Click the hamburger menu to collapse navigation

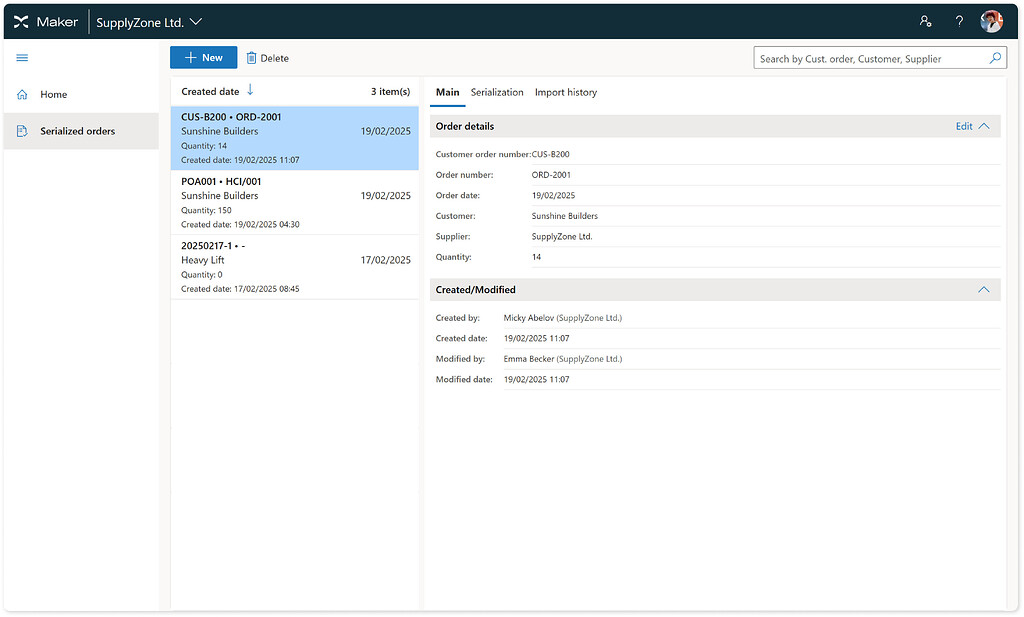21,57
